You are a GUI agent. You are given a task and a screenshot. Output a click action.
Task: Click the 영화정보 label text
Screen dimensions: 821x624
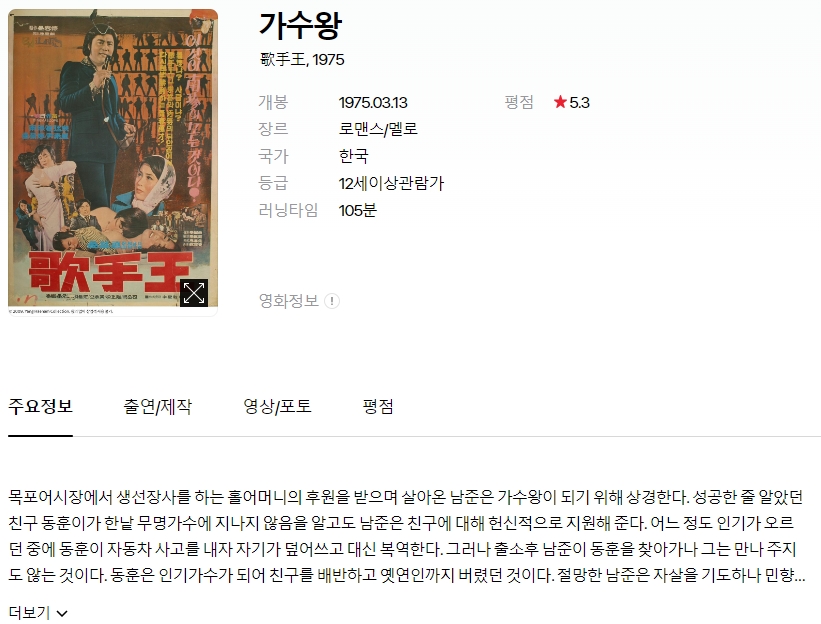pos(289,301)
